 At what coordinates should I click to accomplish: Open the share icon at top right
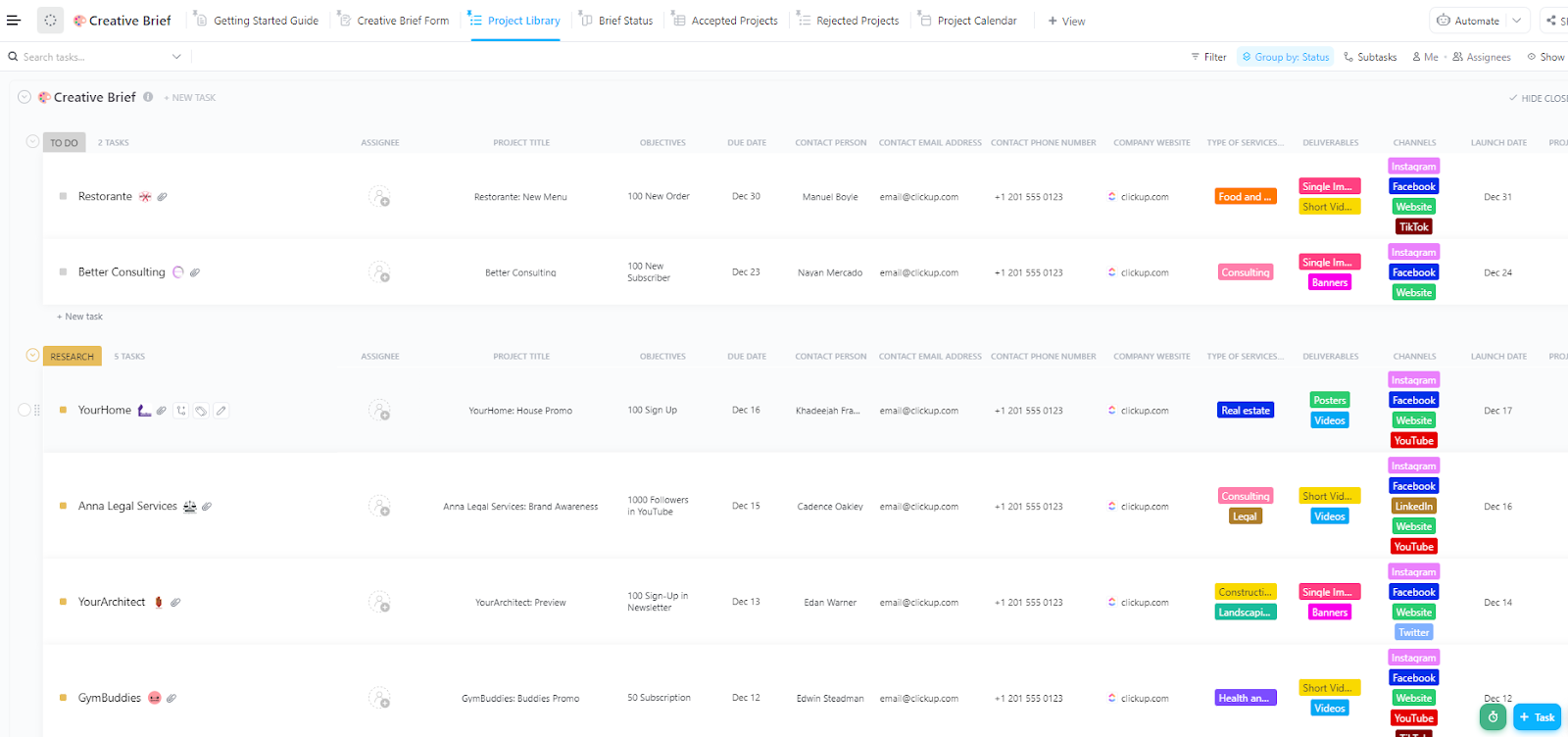click(x=1551, y=21)
